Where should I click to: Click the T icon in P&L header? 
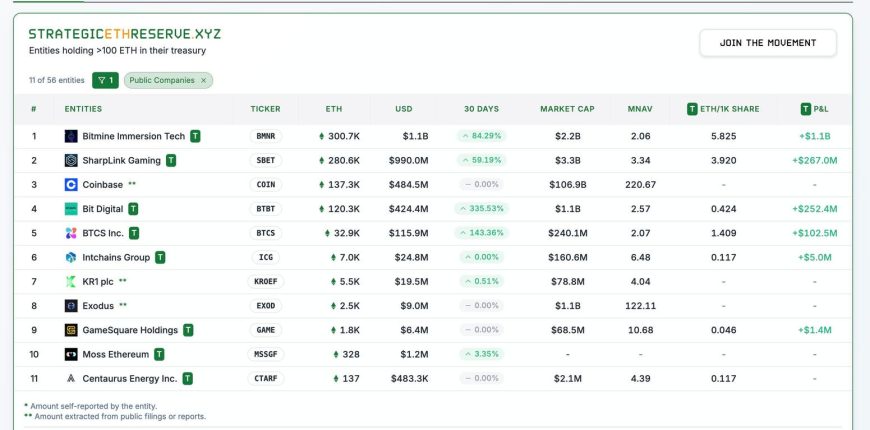coord(806,109)
